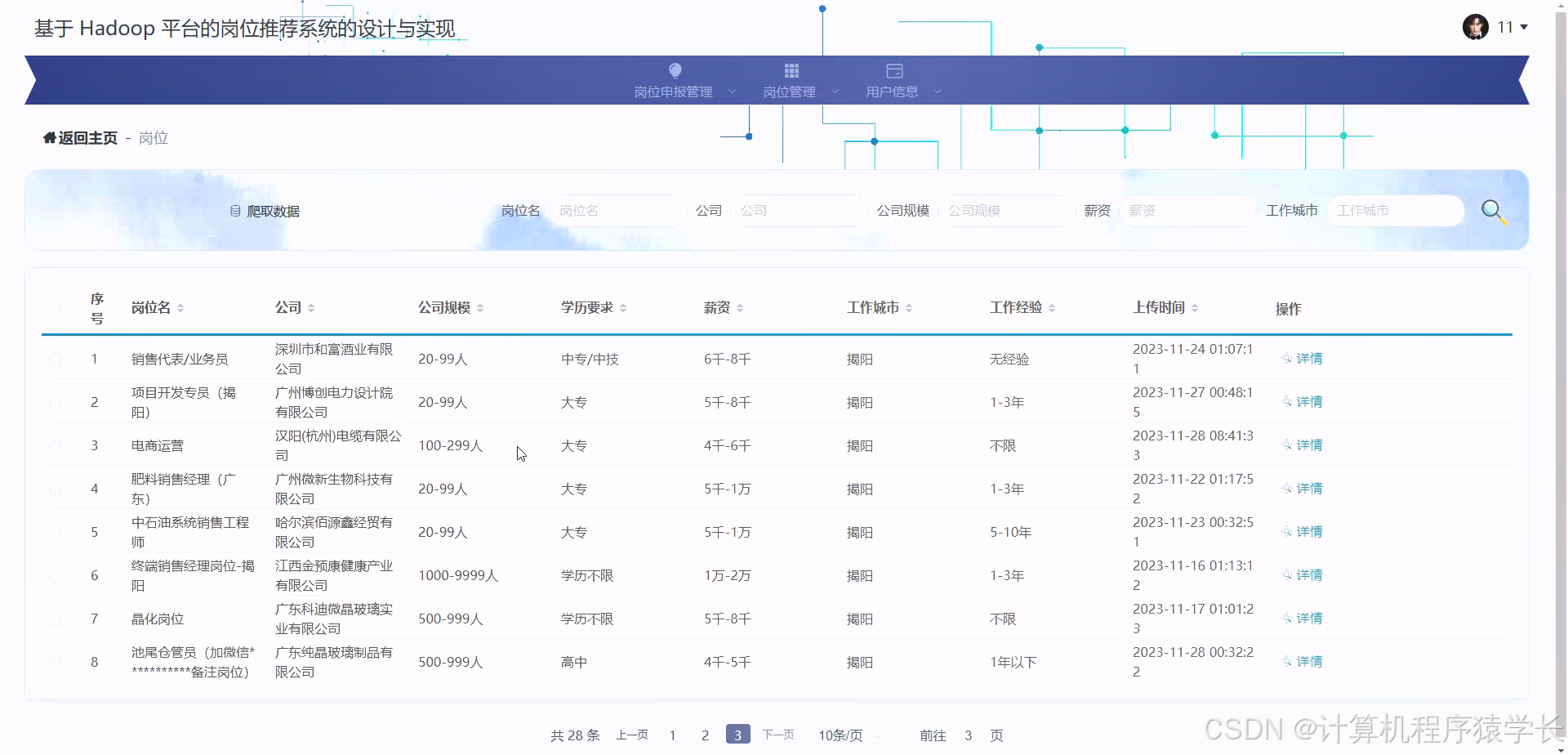Open the 10条/页 page size dropdown

pyautogui.click(x=850, y=735)
